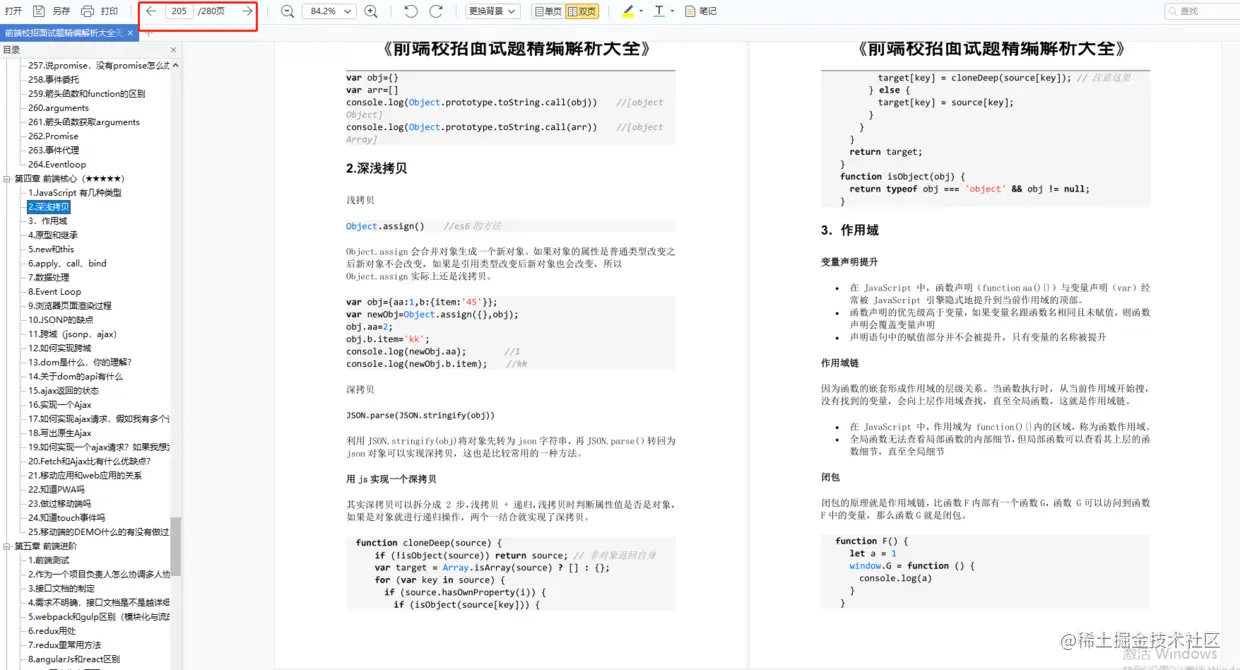Collapse the 第四章 前端核心 chapter
This screenshot has height=670, width=1240.
[7, 178]
